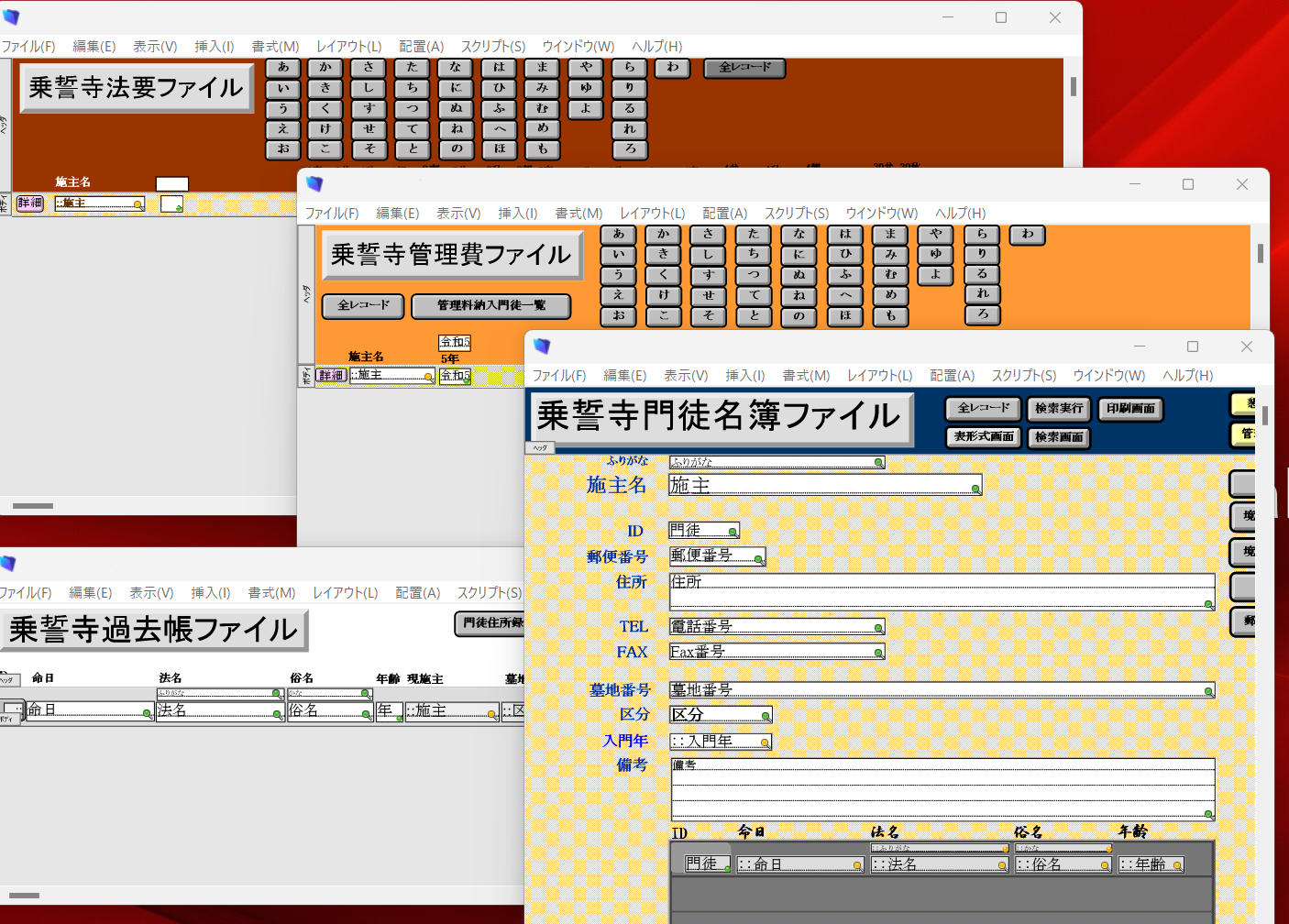This screenshot has height=924, width=1289.
Task: Click the ろ kana button in 管理費ファイル window
Action: [x=982, y=314]
